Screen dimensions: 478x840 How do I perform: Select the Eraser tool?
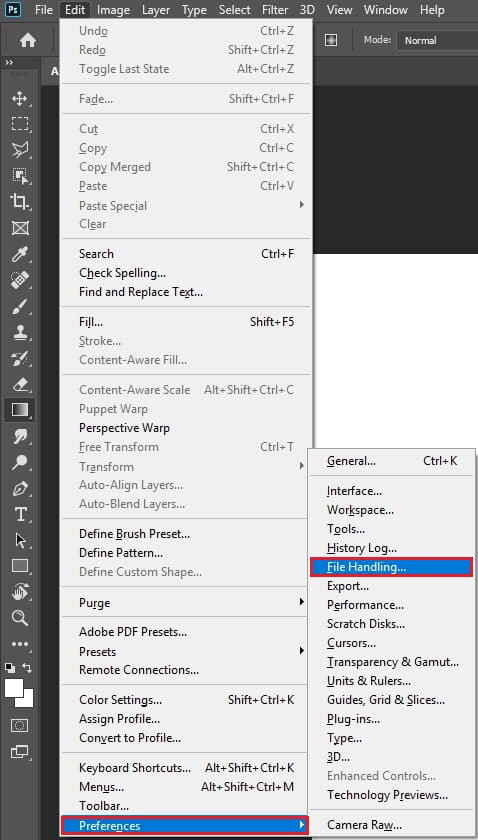[x=20, y=384]
